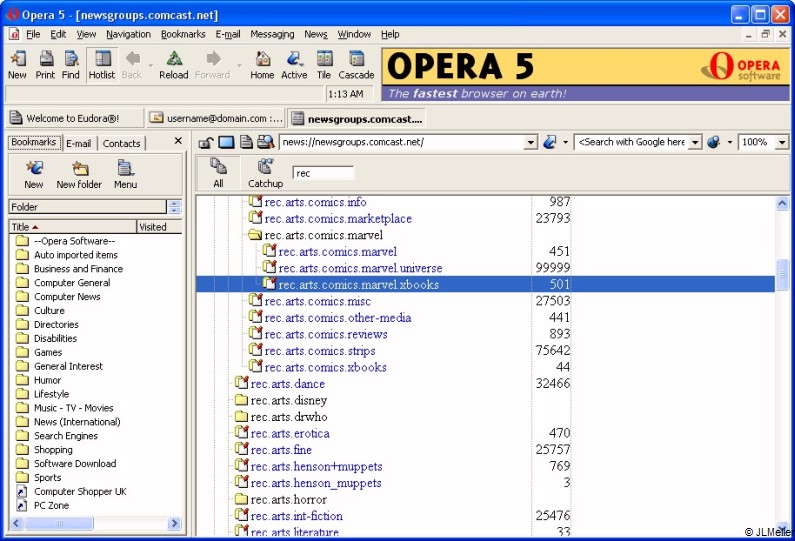
Task: Switch to the Welcome to Eudora window tab
Action: tap(75, 118)
